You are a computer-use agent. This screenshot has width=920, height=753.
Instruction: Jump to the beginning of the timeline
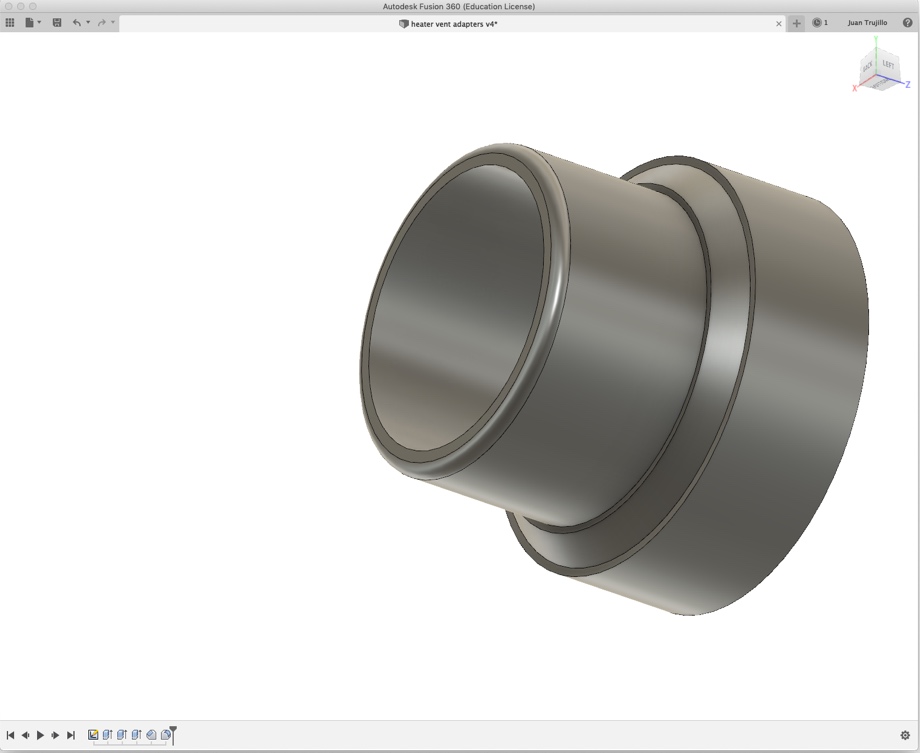coord(10,735)
